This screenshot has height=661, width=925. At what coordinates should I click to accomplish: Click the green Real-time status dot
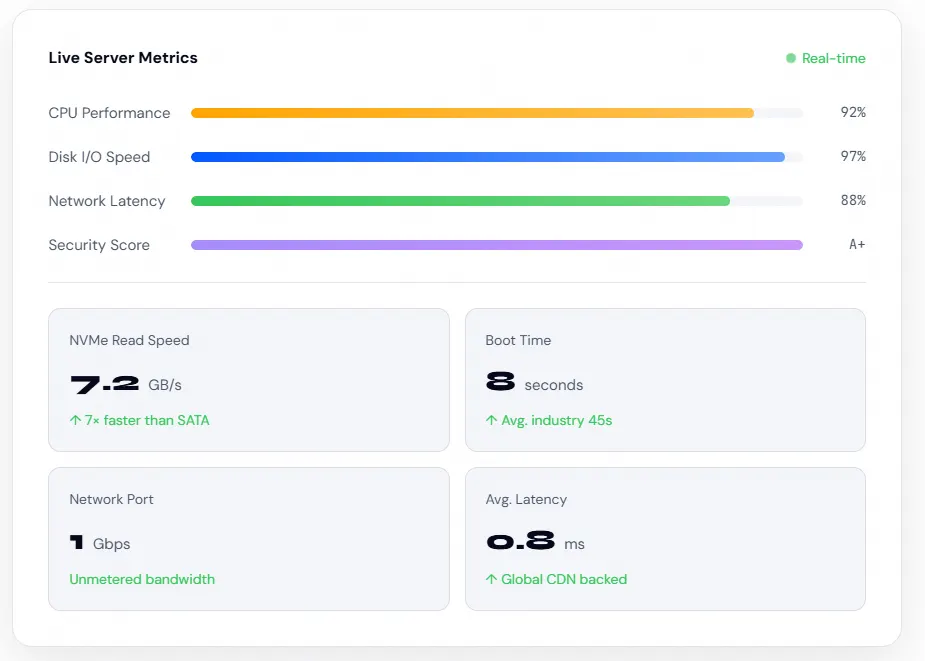coord(790,58)
